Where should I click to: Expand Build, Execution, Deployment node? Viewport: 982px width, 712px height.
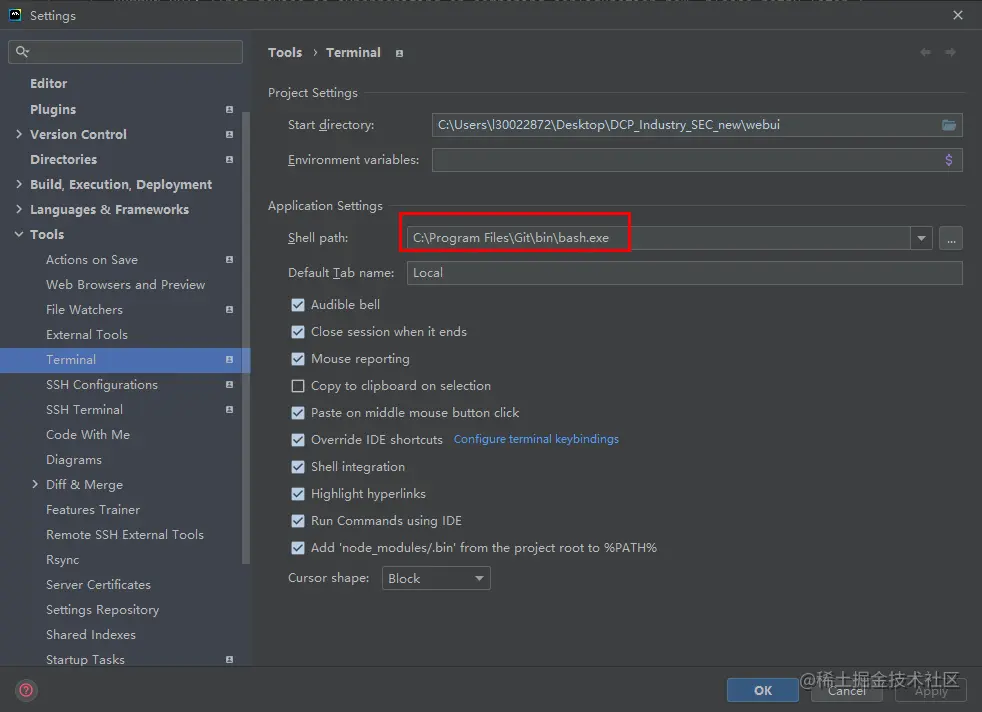(19, 184)
